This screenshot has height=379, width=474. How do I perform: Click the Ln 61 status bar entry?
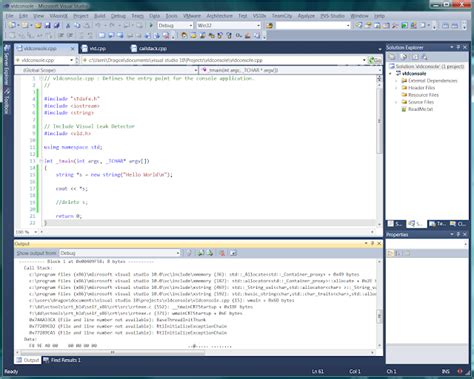318,371
